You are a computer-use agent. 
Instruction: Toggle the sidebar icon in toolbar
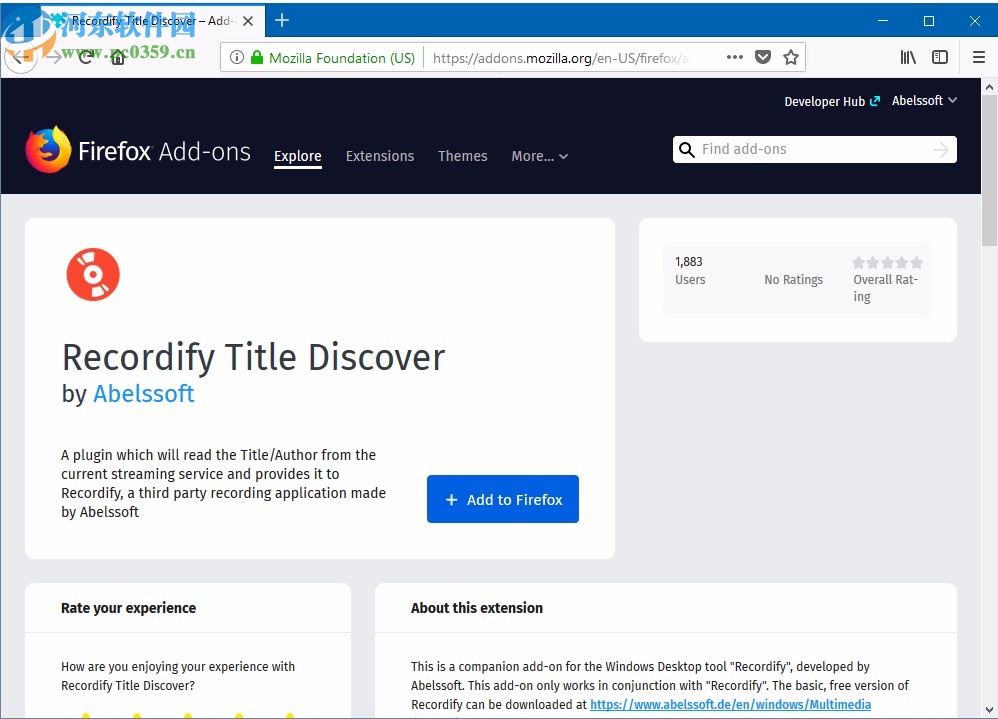(939, 57)
